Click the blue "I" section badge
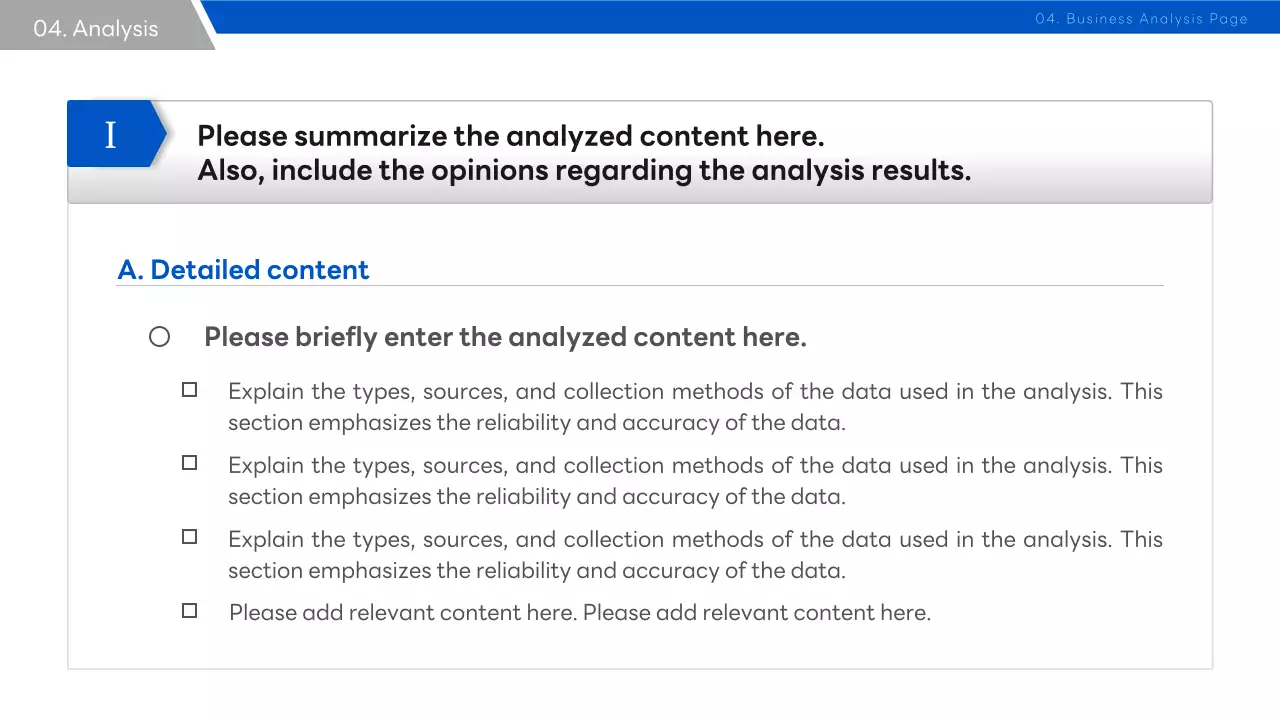 [x=111, y=134]
